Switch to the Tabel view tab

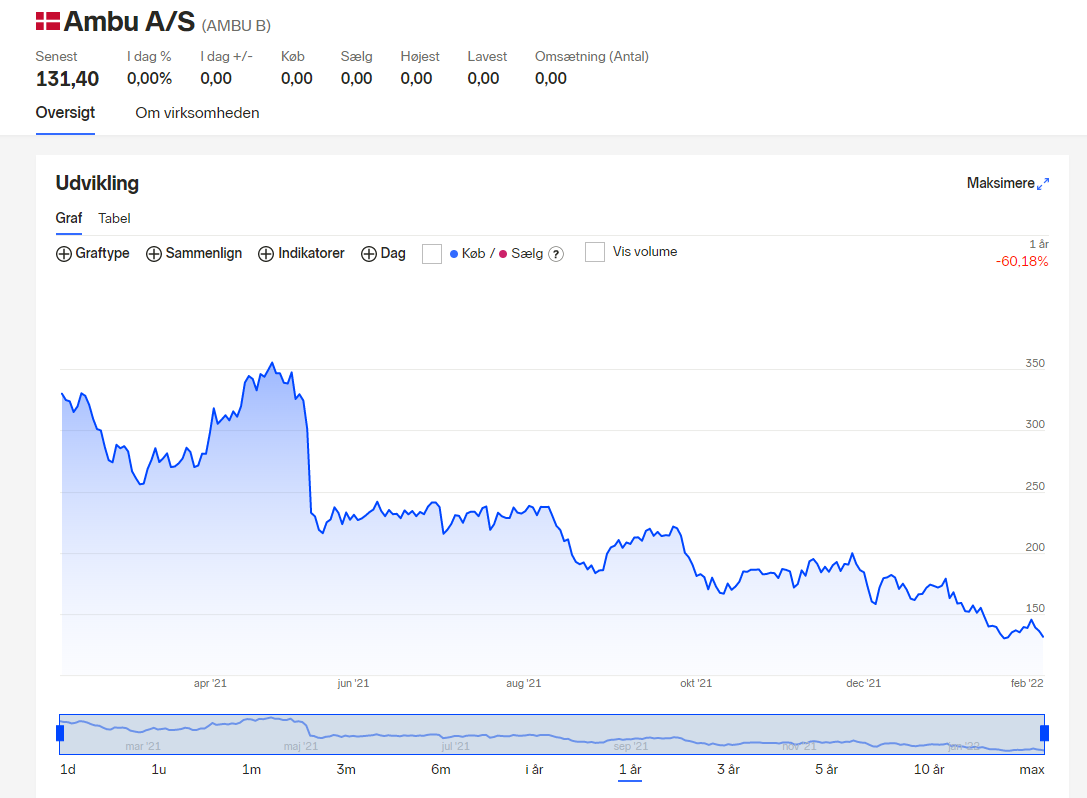pyautogui.click(x=114, y=218)
